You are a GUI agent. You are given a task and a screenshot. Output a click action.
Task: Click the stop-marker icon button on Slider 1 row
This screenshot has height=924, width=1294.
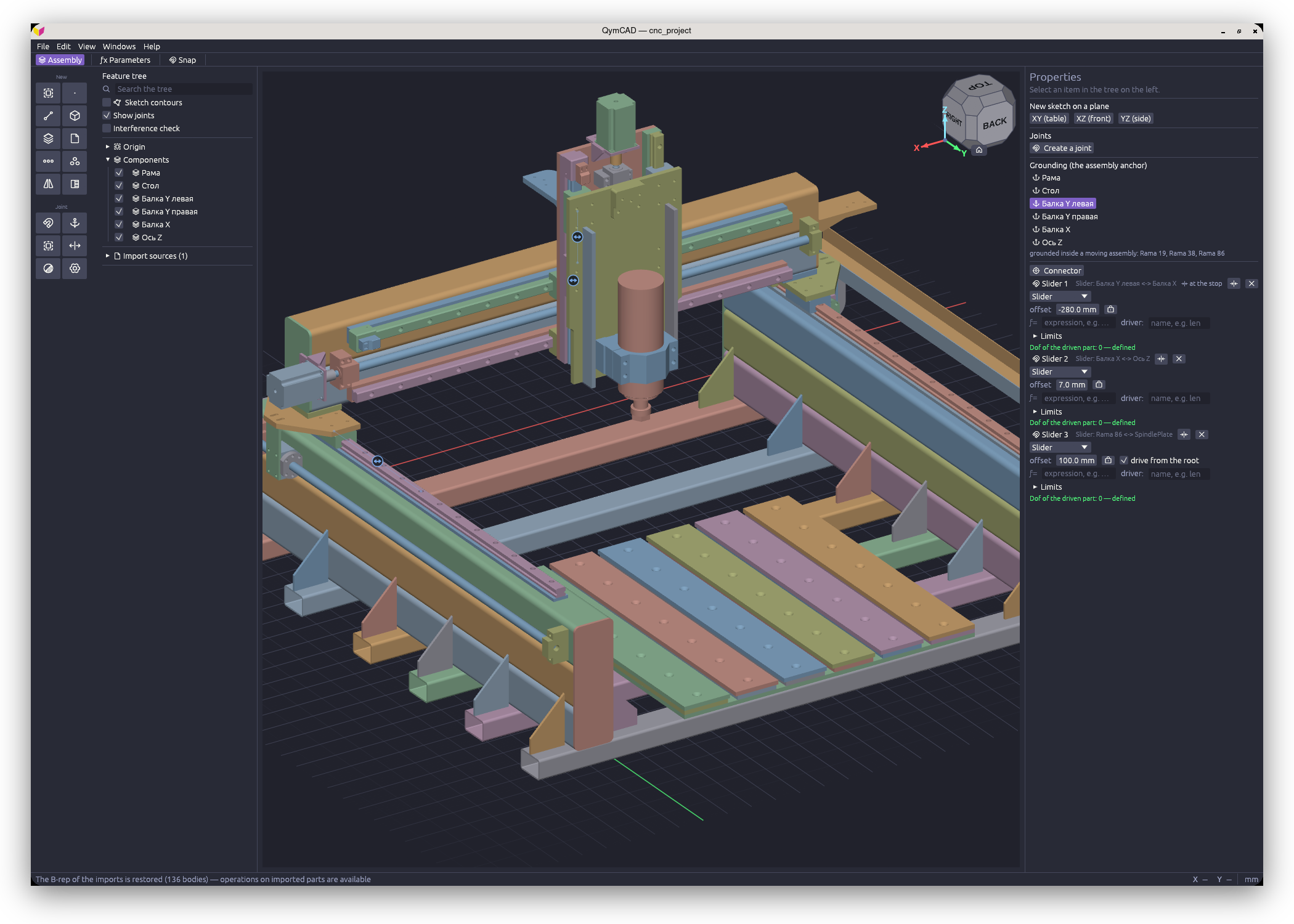point(1234,283)
